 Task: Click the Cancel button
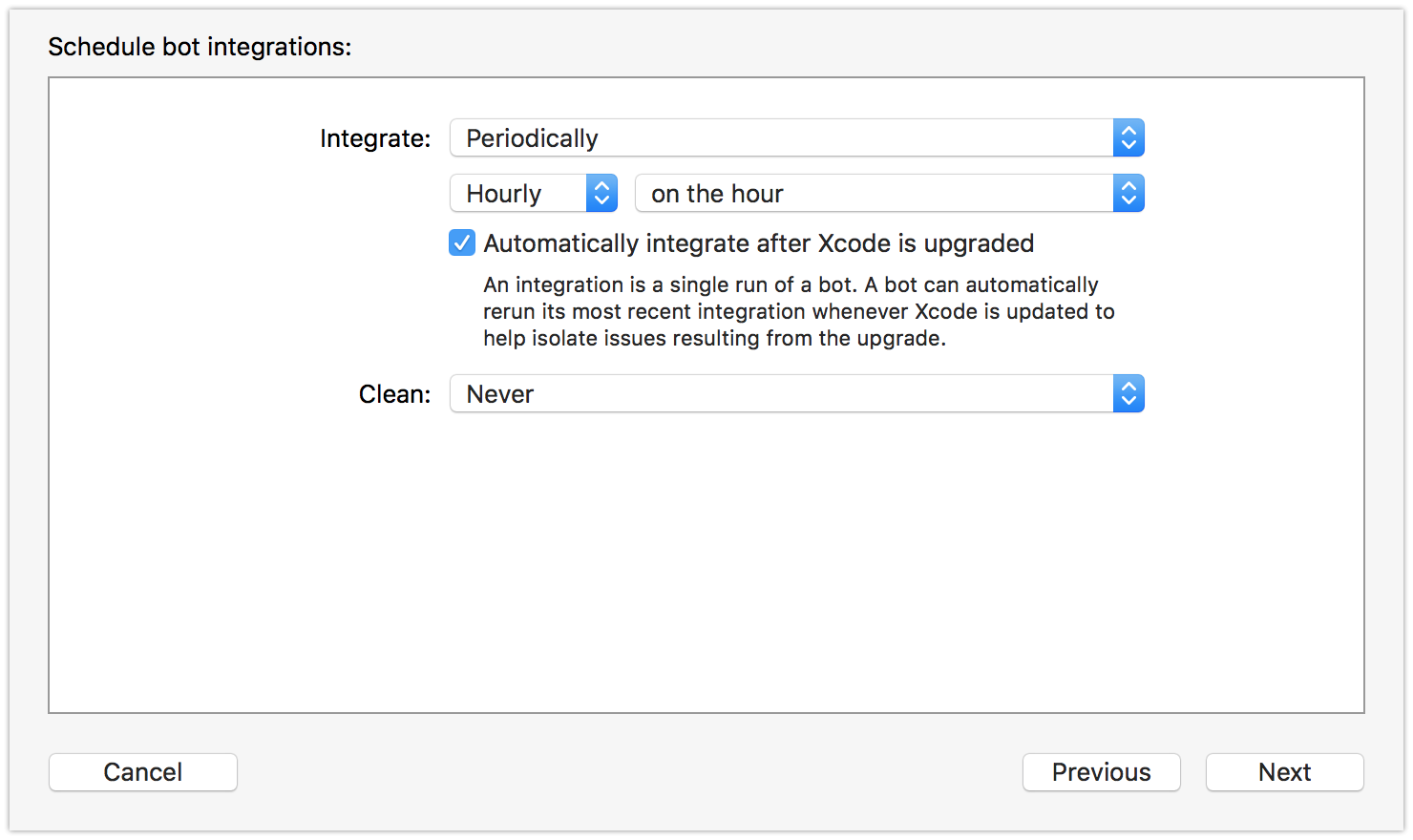coord(143,772)
